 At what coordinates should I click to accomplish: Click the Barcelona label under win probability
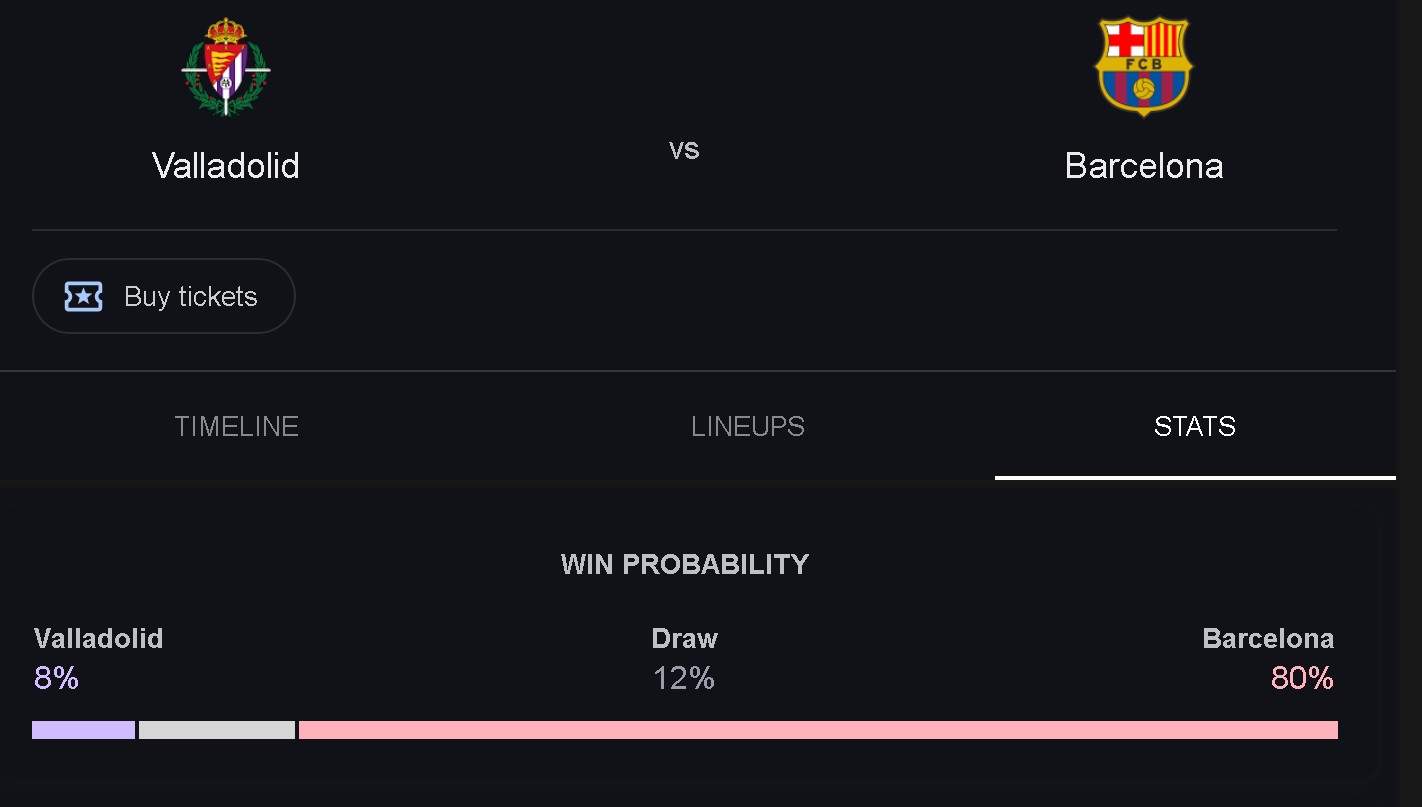tap(1268, 638)
